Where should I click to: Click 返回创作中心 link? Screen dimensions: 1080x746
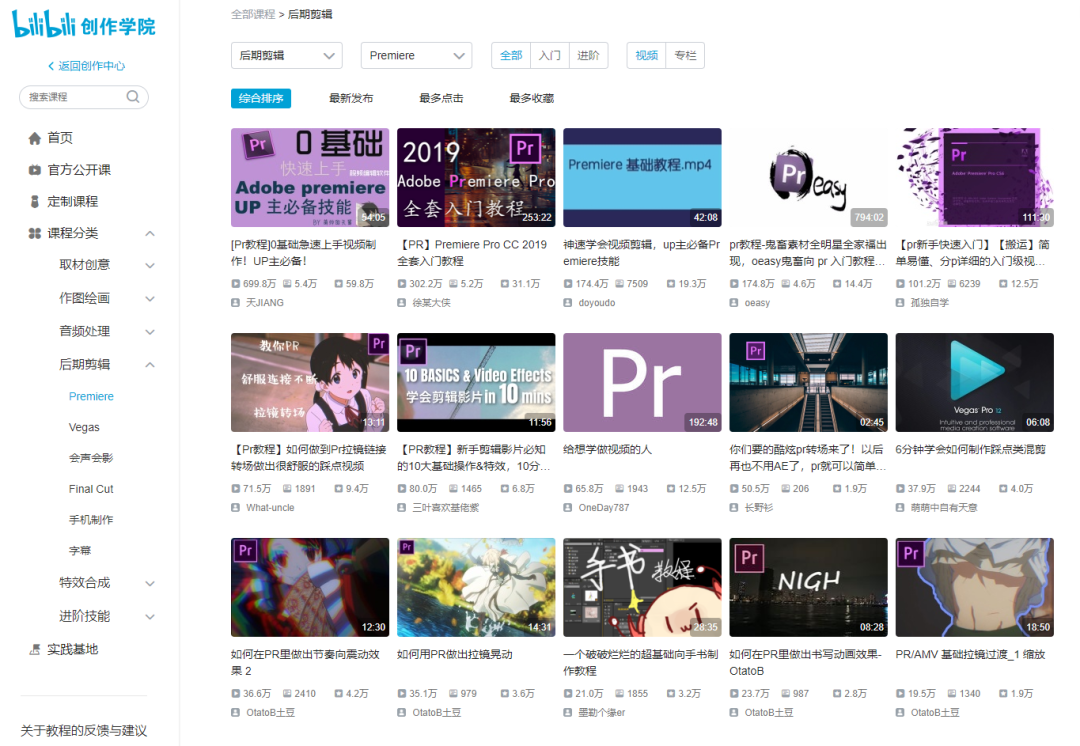[x=92, y=66]
